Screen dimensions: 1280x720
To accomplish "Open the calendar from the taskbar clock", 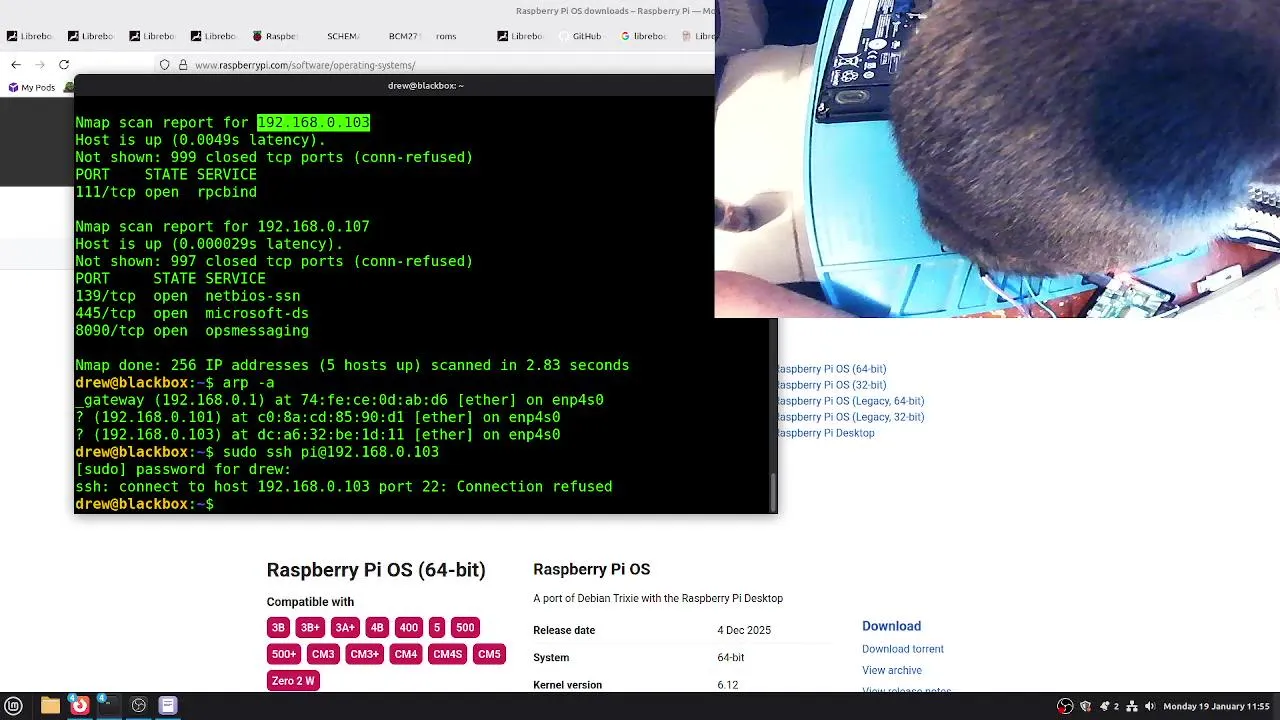I will [x=1216, y=706].
